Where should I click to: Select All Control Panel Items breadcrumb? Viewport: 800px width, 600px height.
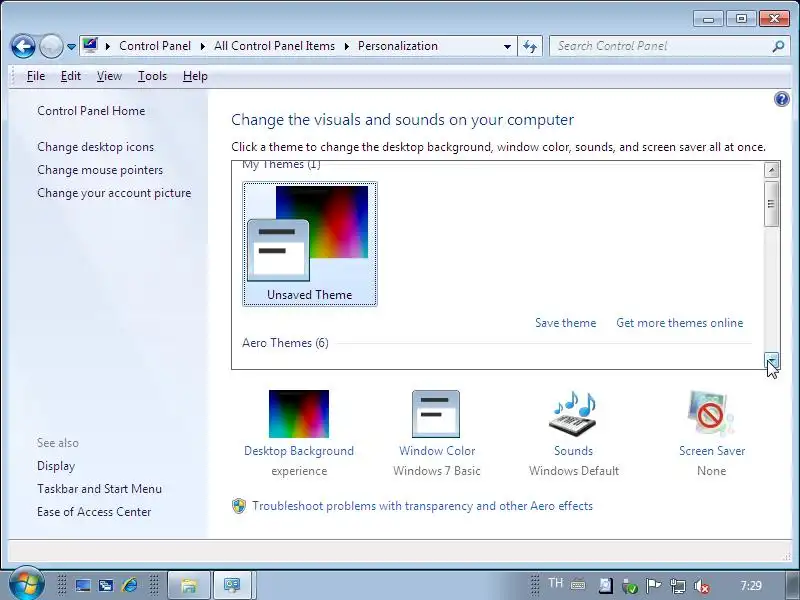click(274, 46)
